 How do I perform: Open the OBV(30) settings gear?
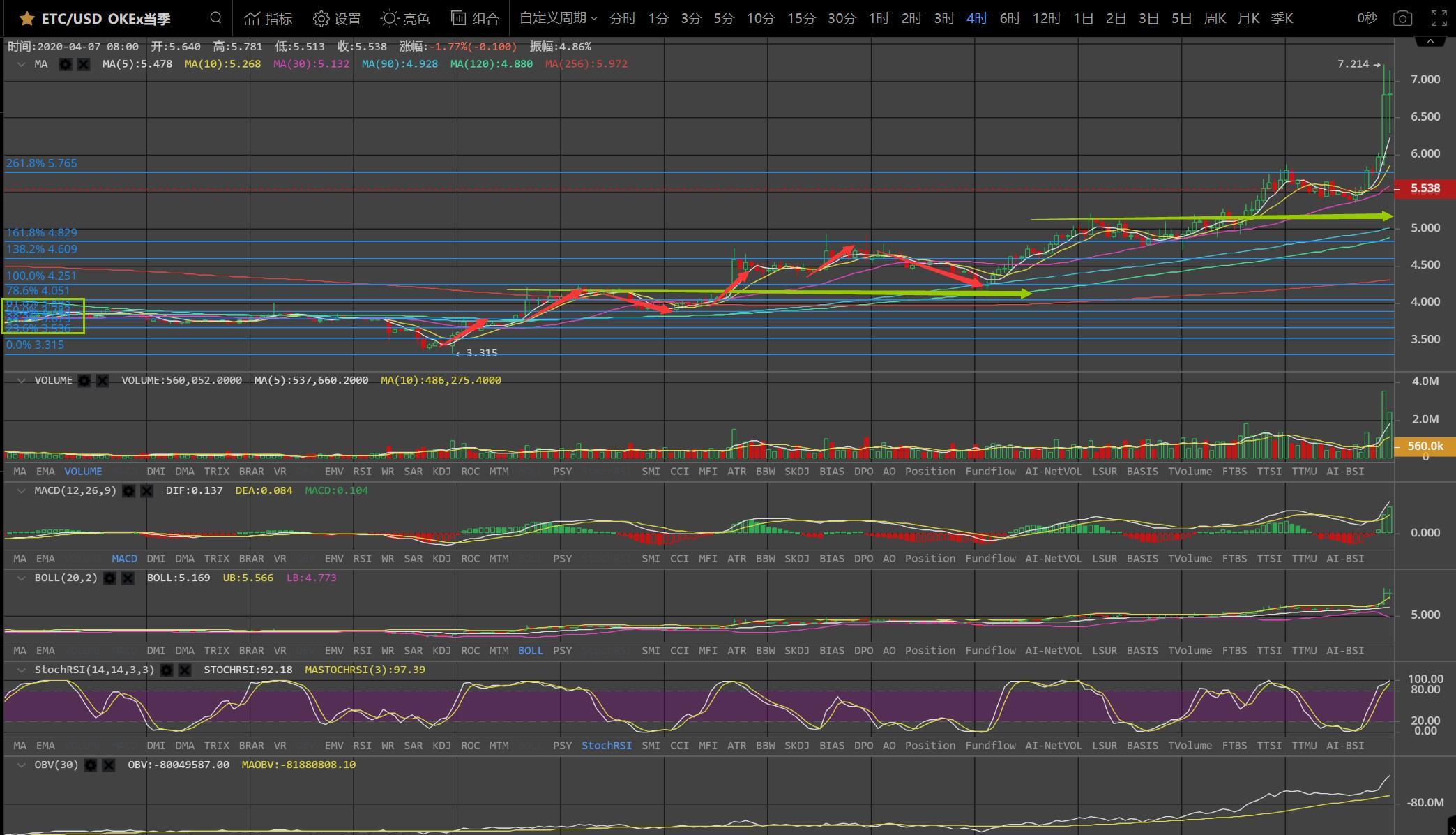coord(91,765)
